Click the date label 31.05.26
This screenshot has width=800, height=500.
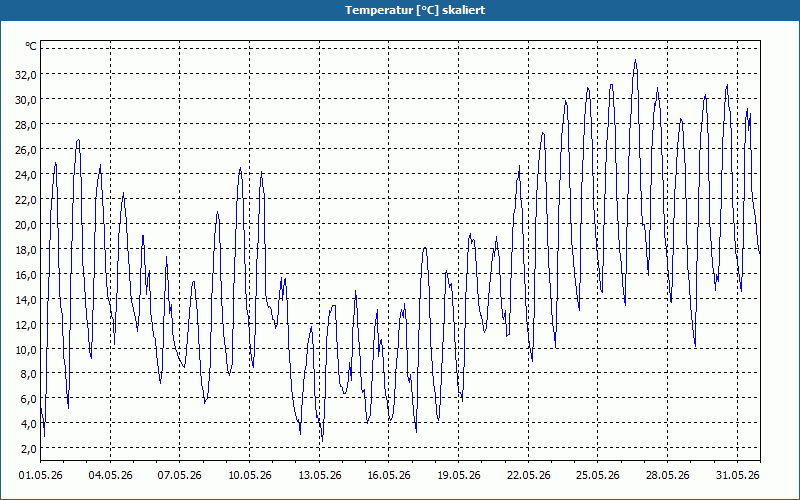[x=738, y=475]
